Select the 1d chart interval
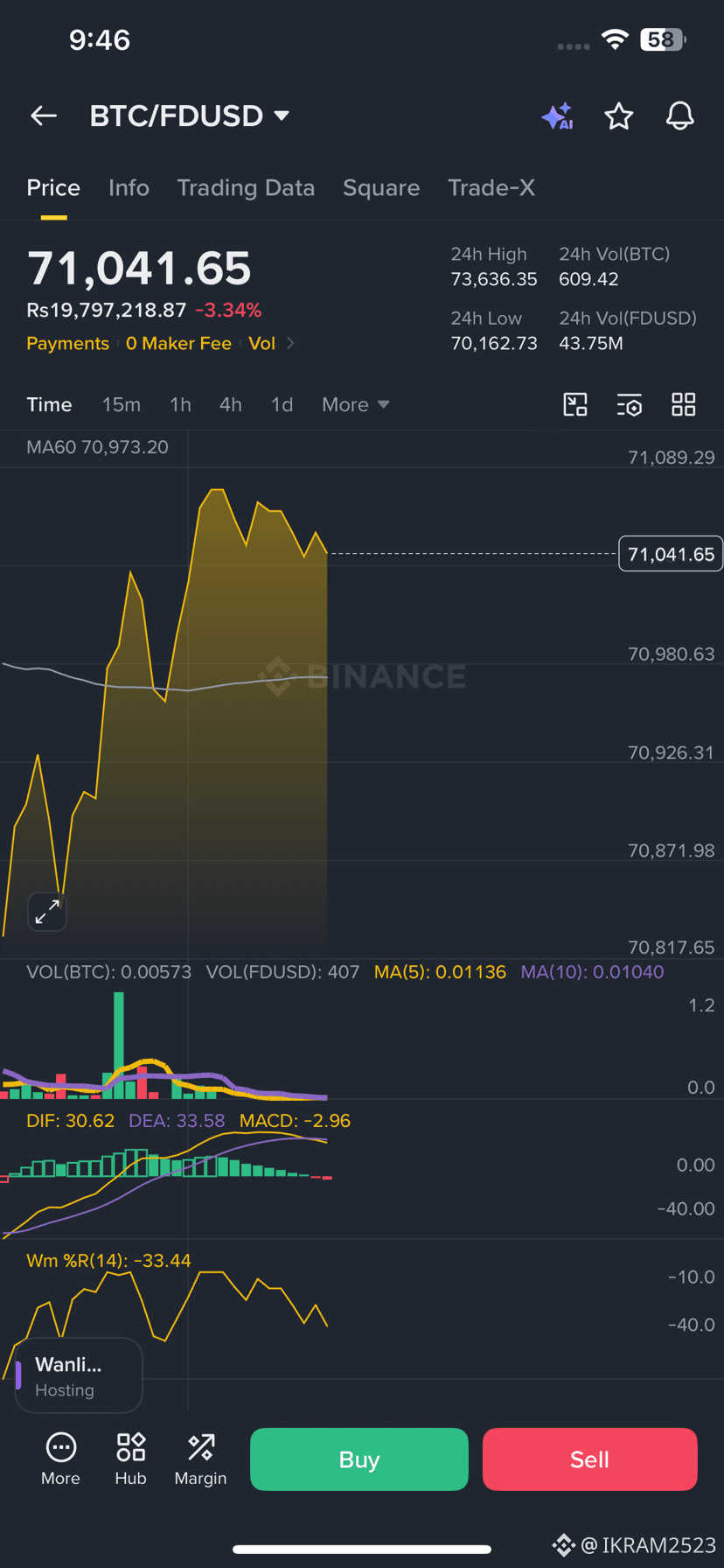724x1568 pixels. pyautogui.click(x=282, y=404)
